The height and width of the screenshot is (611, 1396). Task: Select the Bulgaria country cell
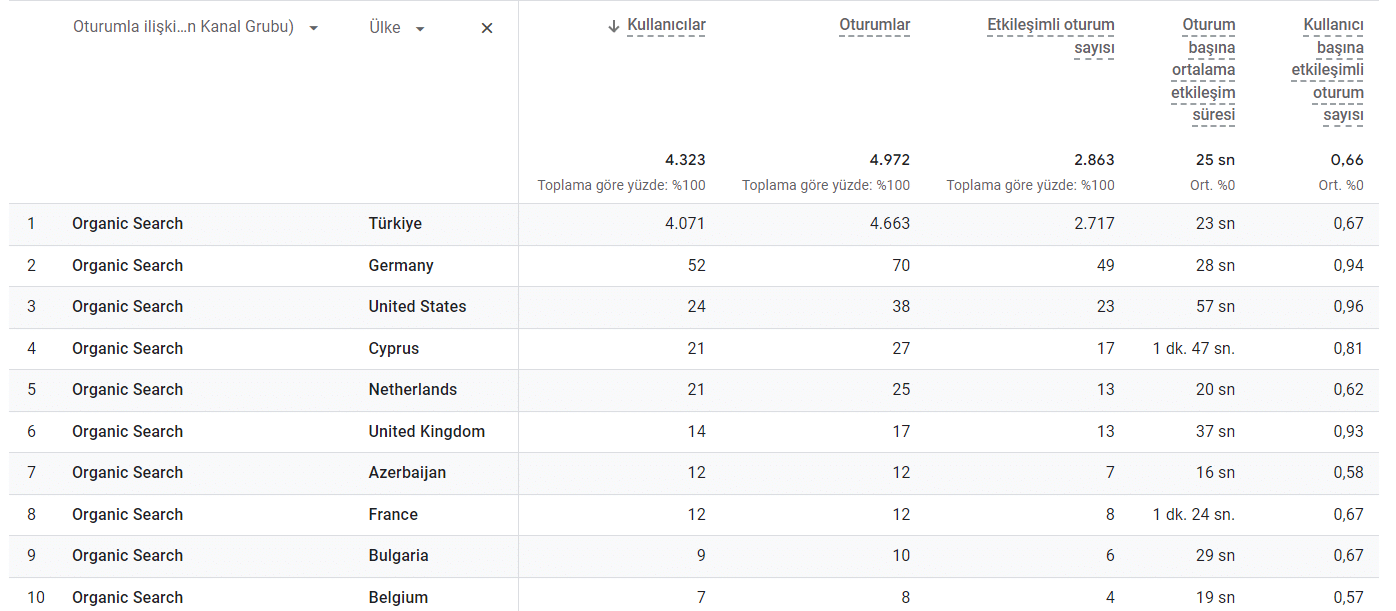click(x=398, y=556)
